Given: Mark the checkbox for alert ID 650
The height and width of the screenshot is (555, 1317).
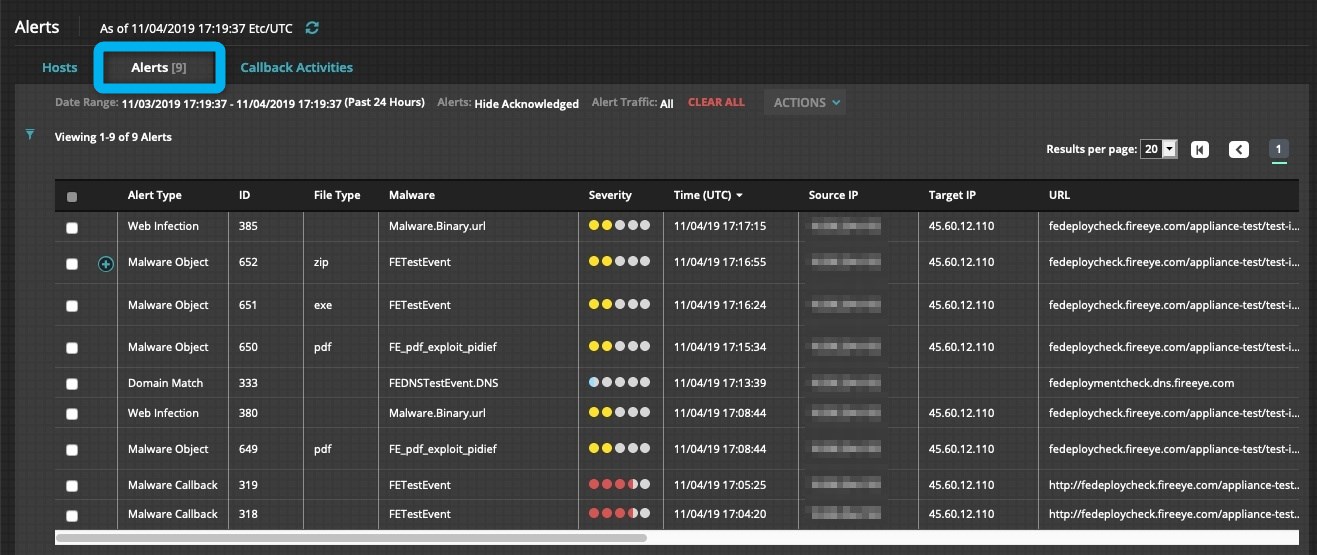Looking at the screenshot, I should 72,348.
